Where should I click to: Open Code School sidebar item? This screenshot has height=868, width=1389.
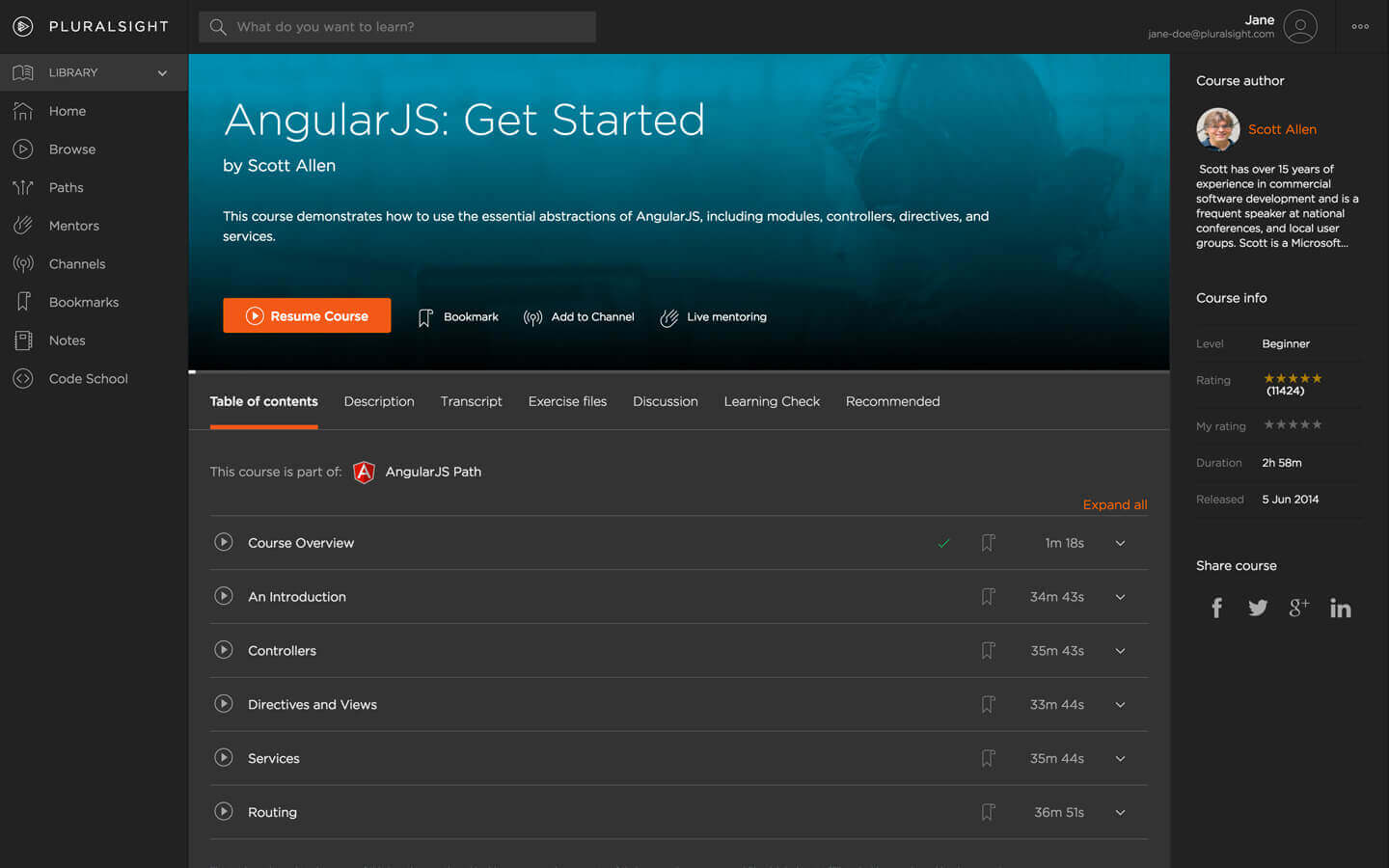pyautogui.click(x=88, y=379)
